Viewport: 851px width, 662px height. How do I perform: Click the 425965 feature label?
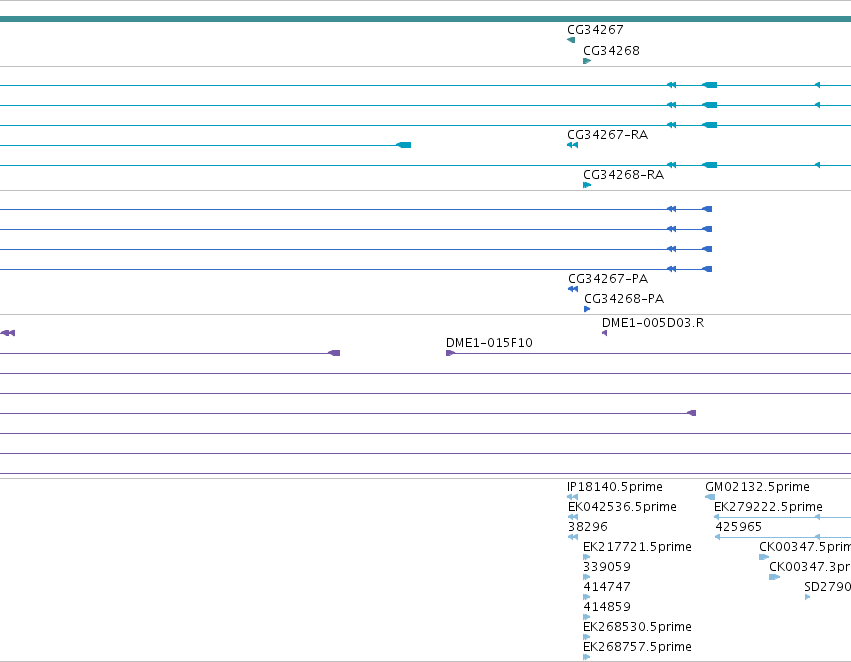tap(739, 527)
